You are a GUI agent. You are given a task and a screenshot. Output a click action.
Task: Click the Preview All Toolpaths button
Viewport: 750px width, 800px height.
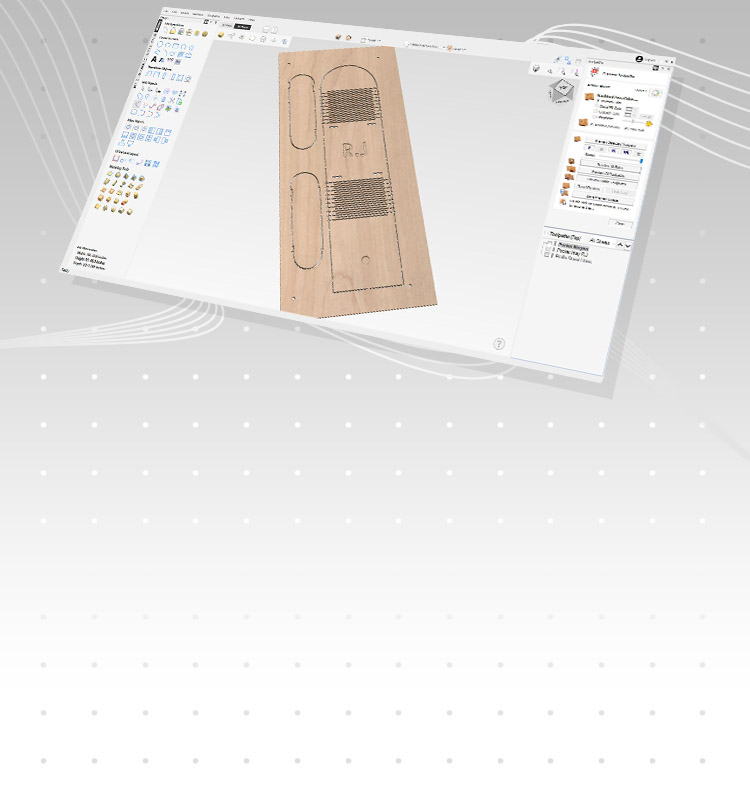(x=608, y=175)
